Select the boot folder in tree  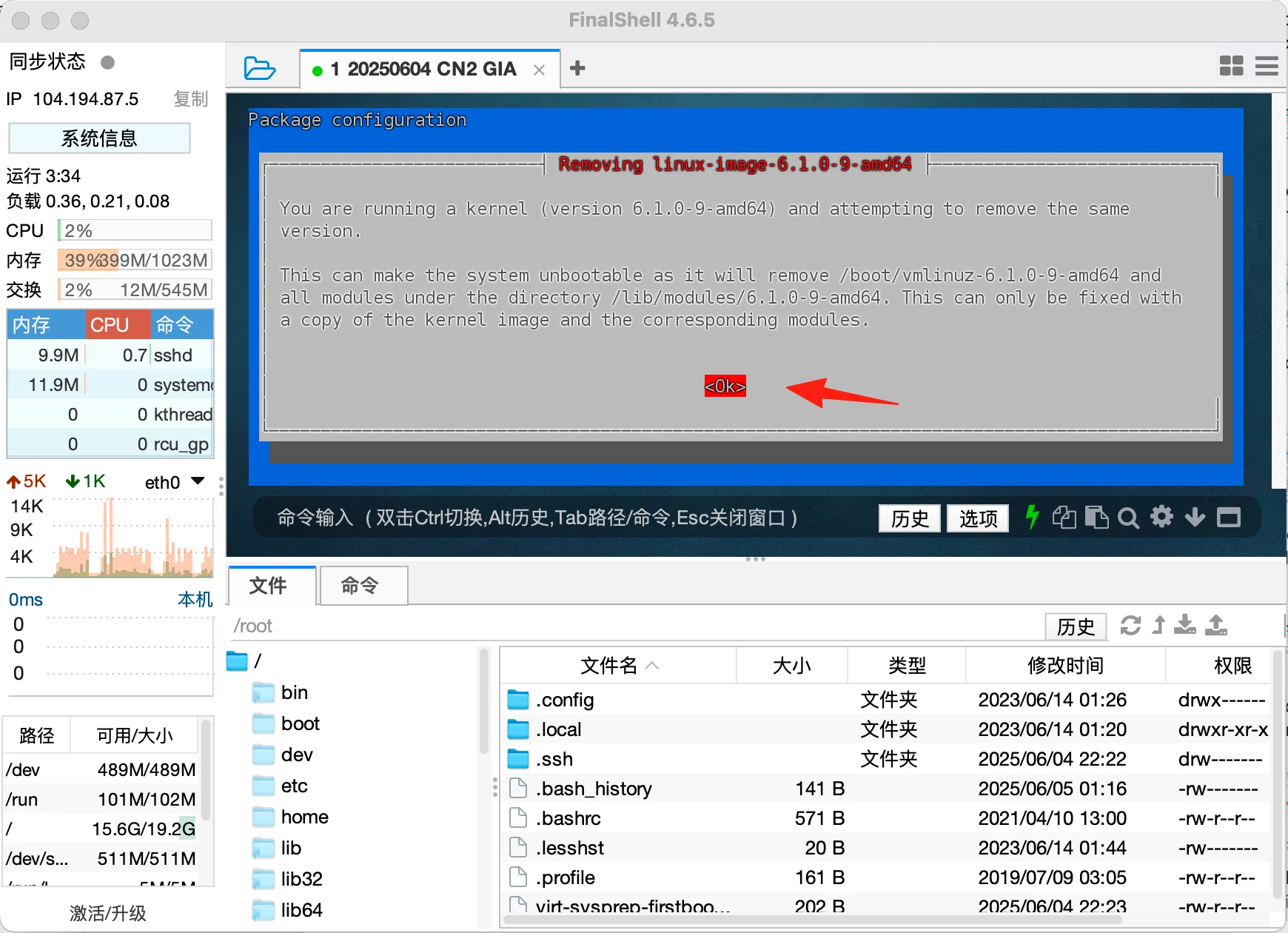286,723
